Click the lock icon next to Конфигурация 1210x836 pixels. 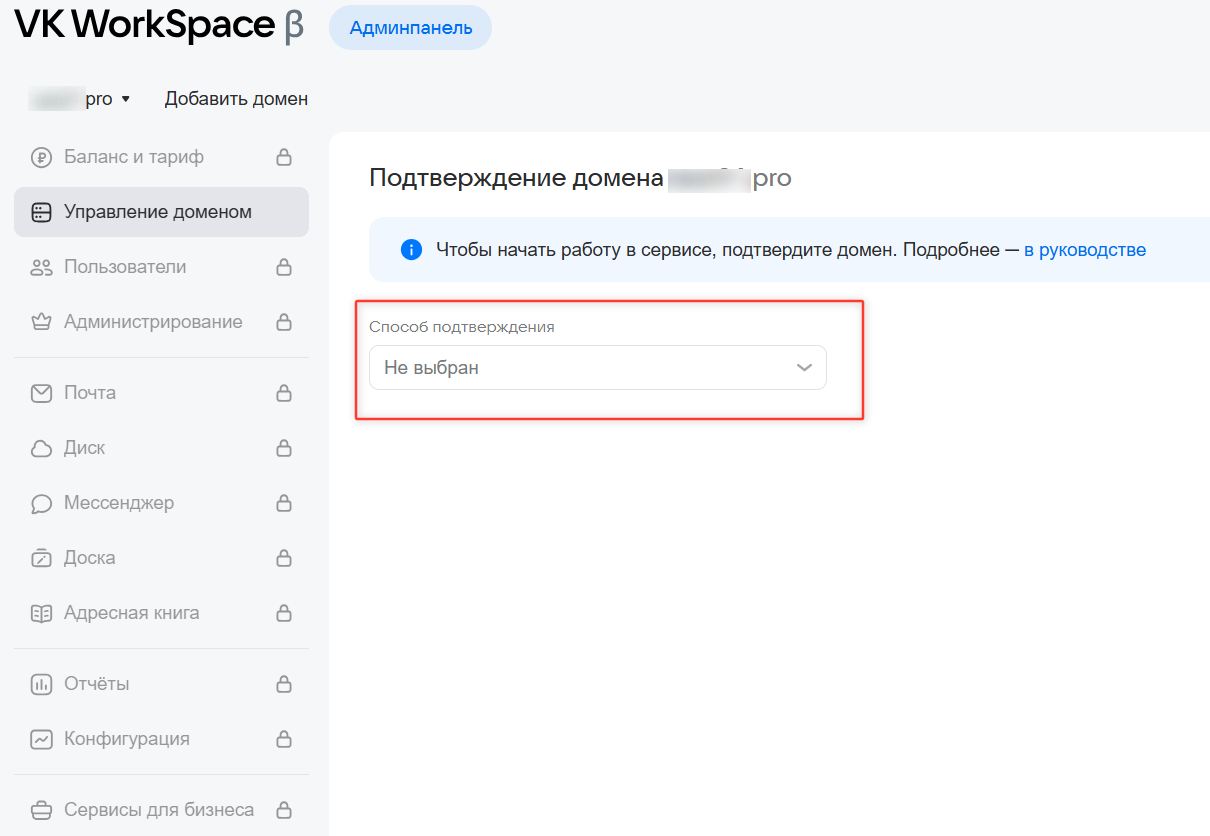284,740
